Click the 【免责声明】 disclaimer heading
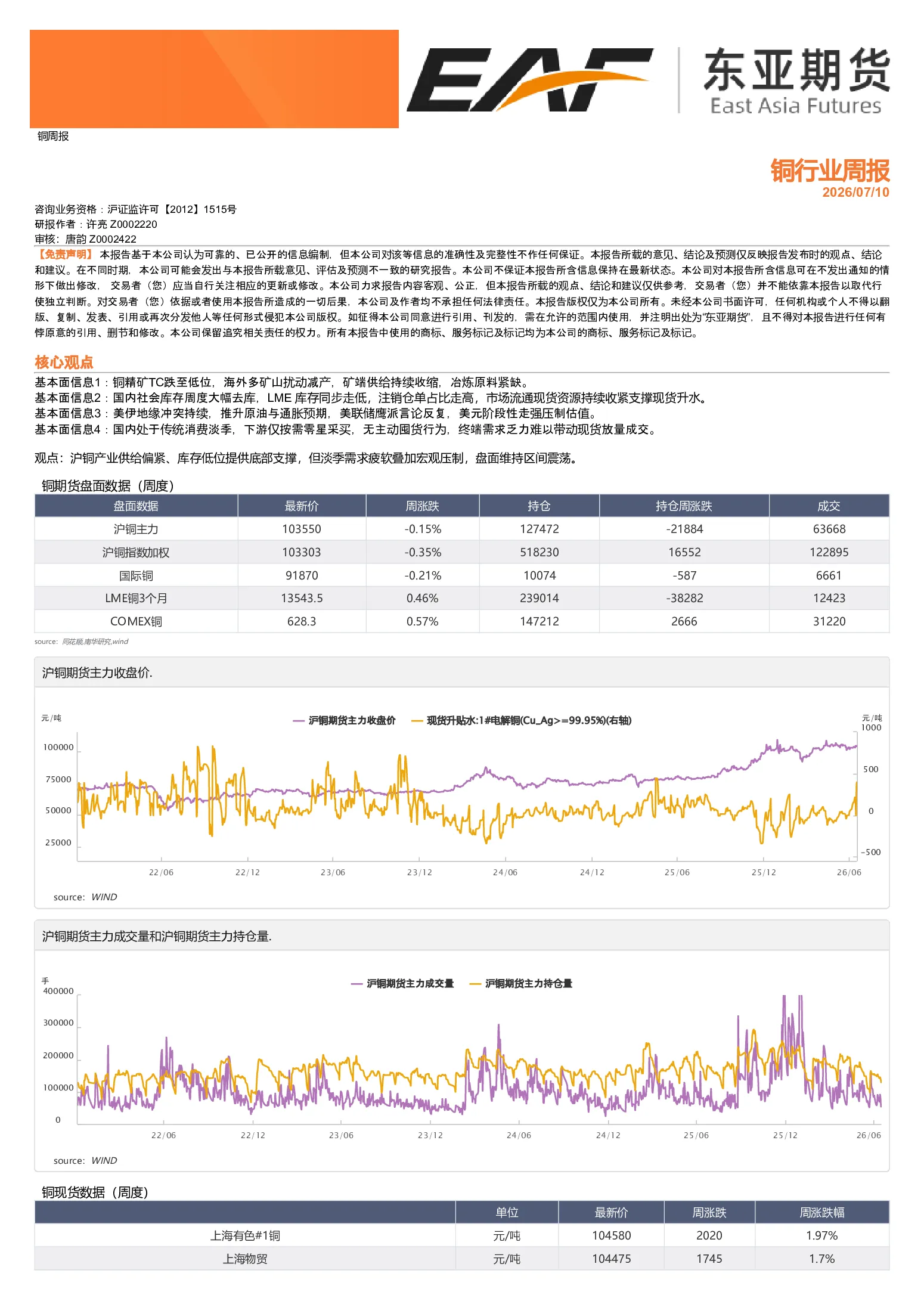 click(64, 255)
